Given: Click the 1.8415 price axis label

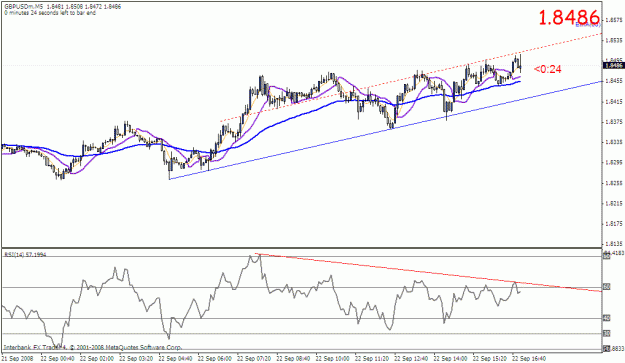Looking at the screenshot, I should [614, 102].
